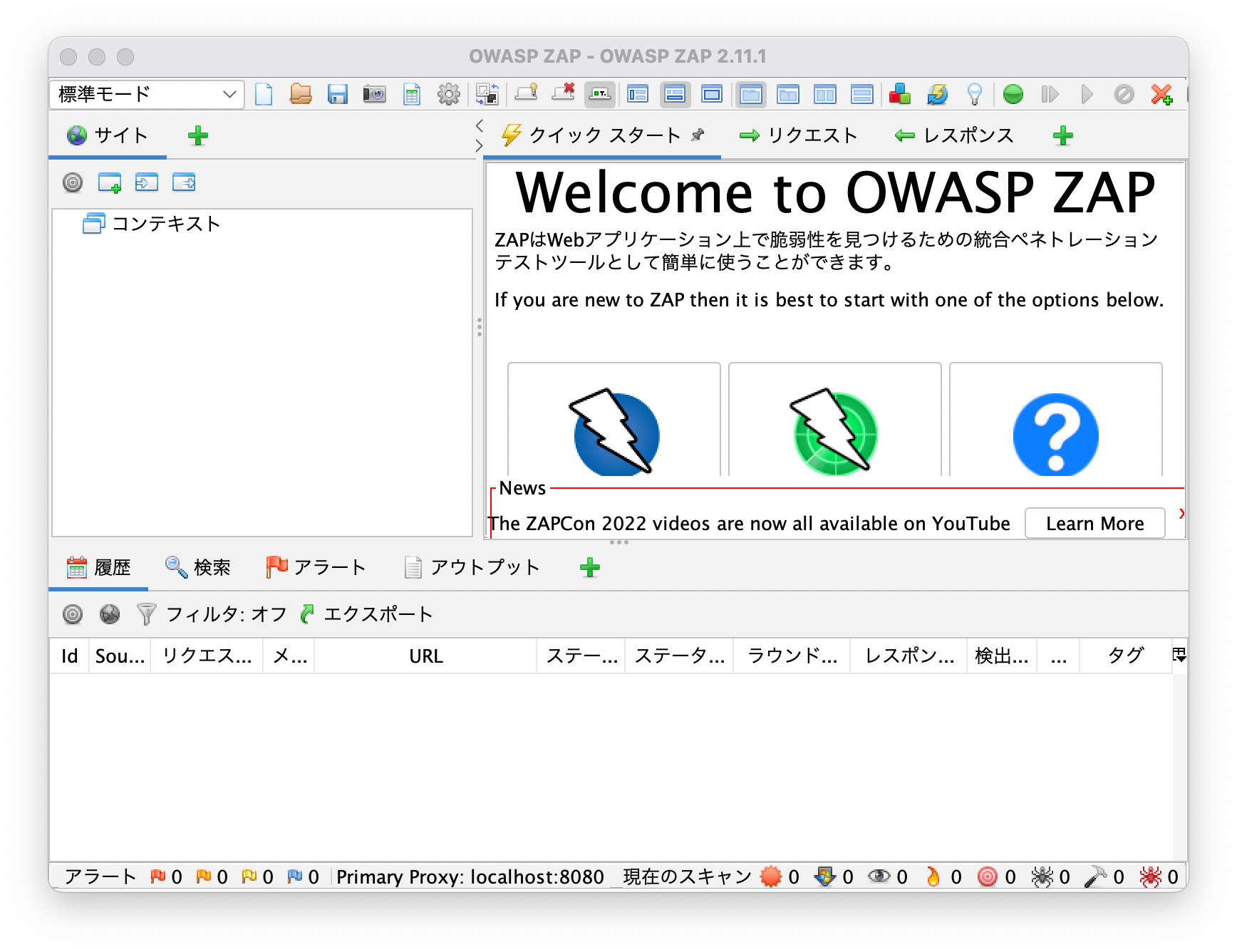1237x952 pixels.
Task: Click the gray play continue icon
Action: coord(1087,94)
